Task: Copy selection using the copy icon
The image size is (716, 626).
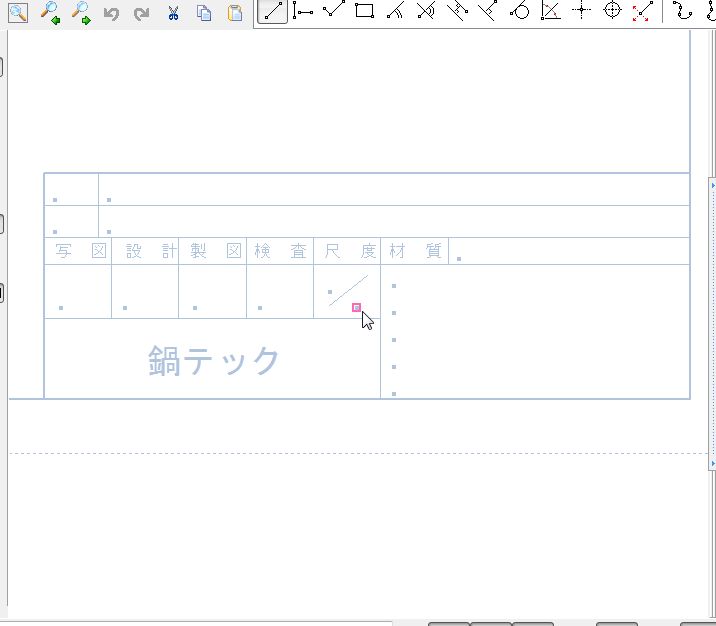Action: [x=203, y=14]
